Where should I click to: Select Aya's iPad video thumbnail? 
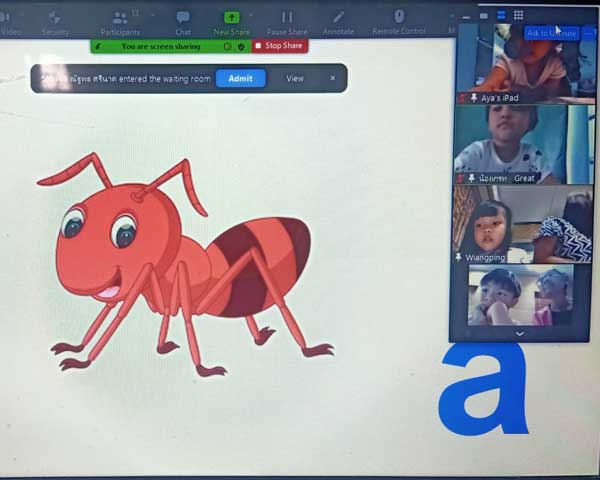[526, 63]
